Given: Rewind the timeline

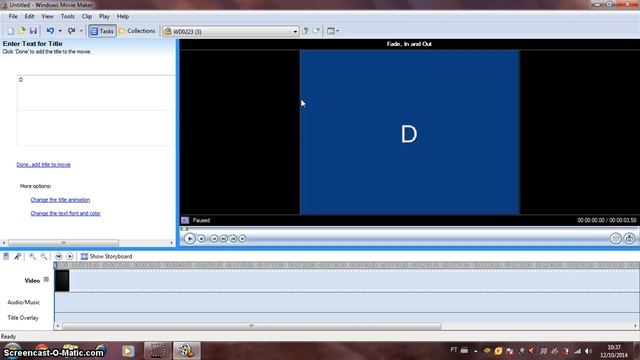Looking at the screenshot, I should pos(58,256).
